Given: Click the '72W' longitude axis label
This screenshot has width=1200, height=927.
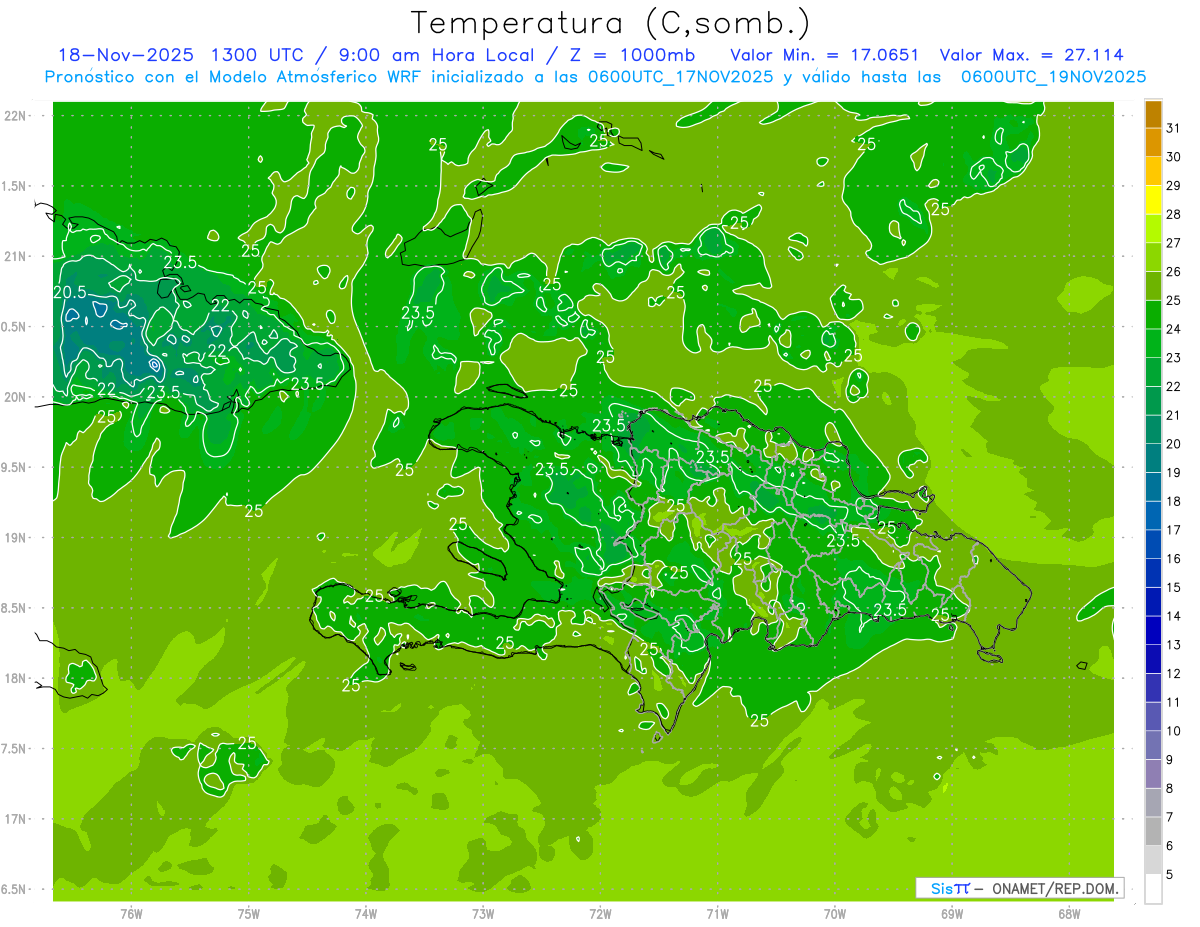Looking at the screenshot, I should [600, 913].
